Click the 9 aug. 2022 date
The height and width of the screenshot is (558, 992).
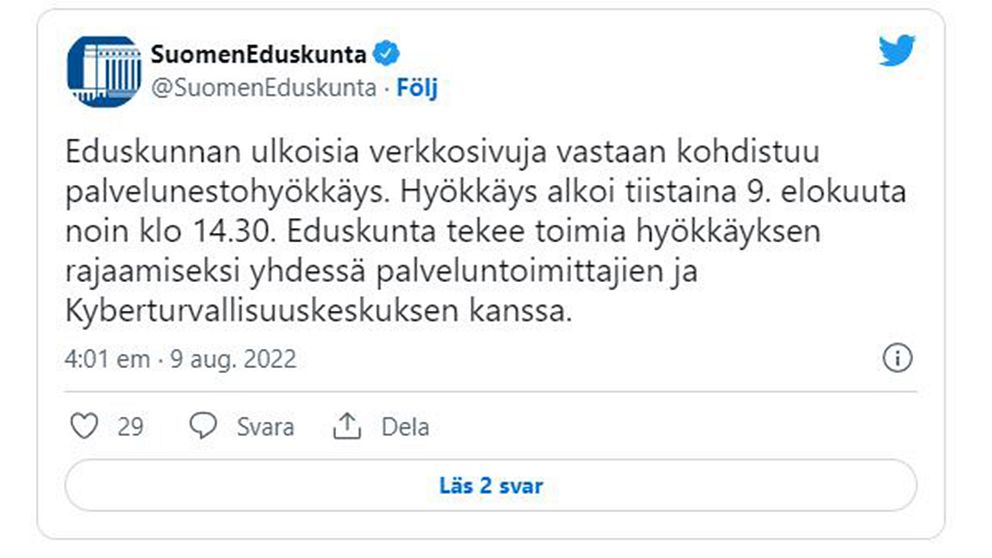pos(233,359)
